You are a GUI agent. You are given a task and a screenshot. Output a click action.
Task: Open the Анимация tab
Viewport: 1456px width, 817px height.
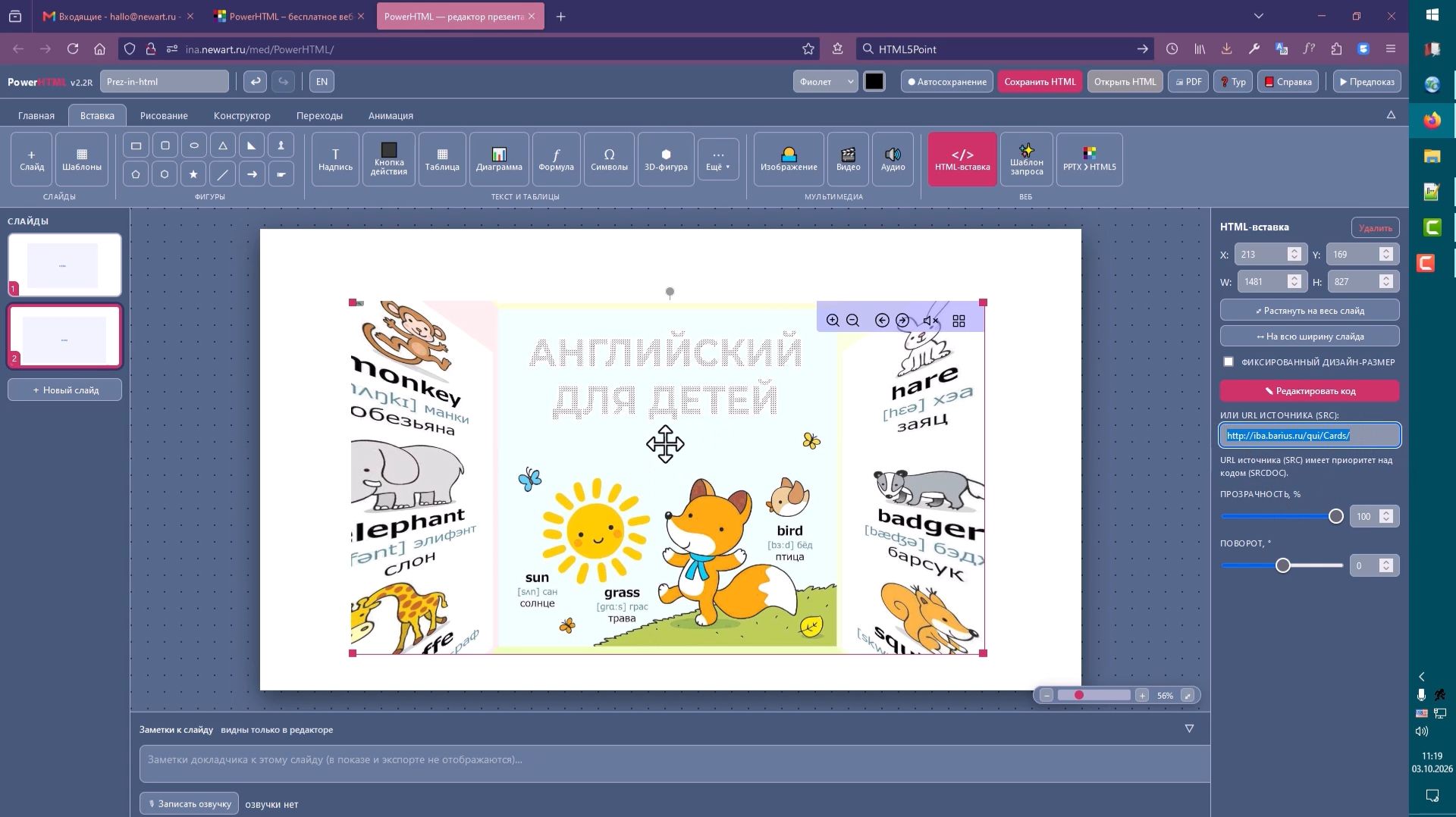click(x=391, y=115)
